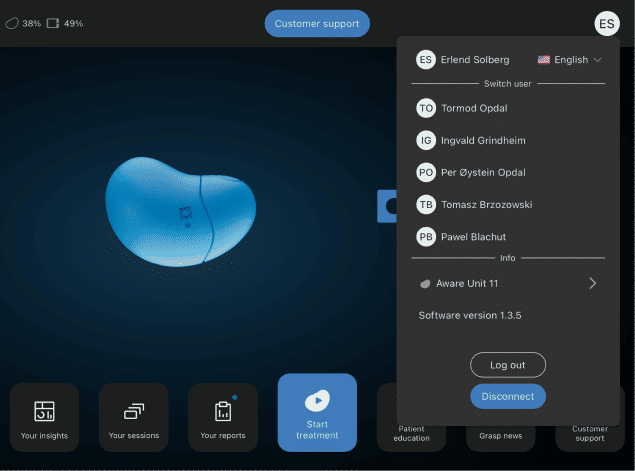This screenshot has width=635, height=471.
Task: Click the tablet battery 49% indicator
Action: [65, 23]
